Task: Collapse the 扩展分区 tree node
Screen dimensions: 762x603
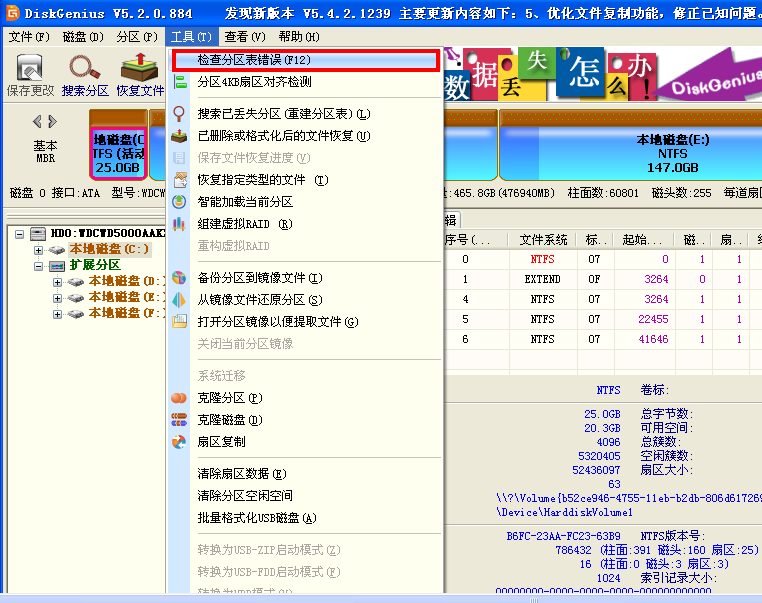Action: [38, 266]
